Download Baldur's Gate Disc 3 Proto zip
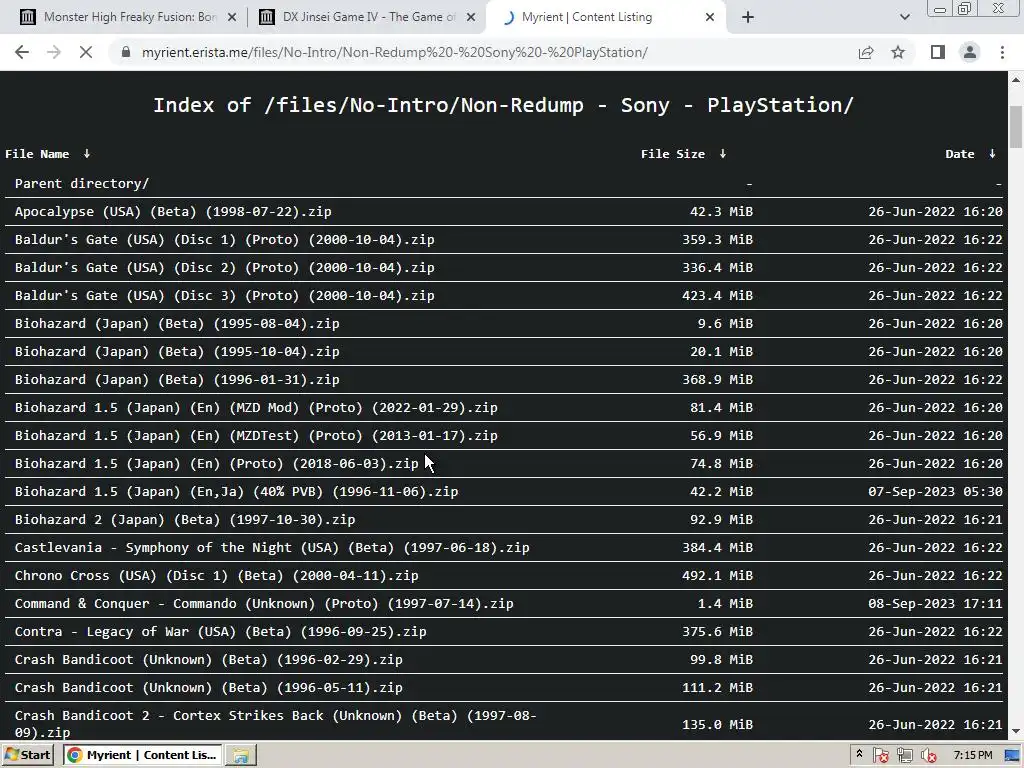 [225, 296]
